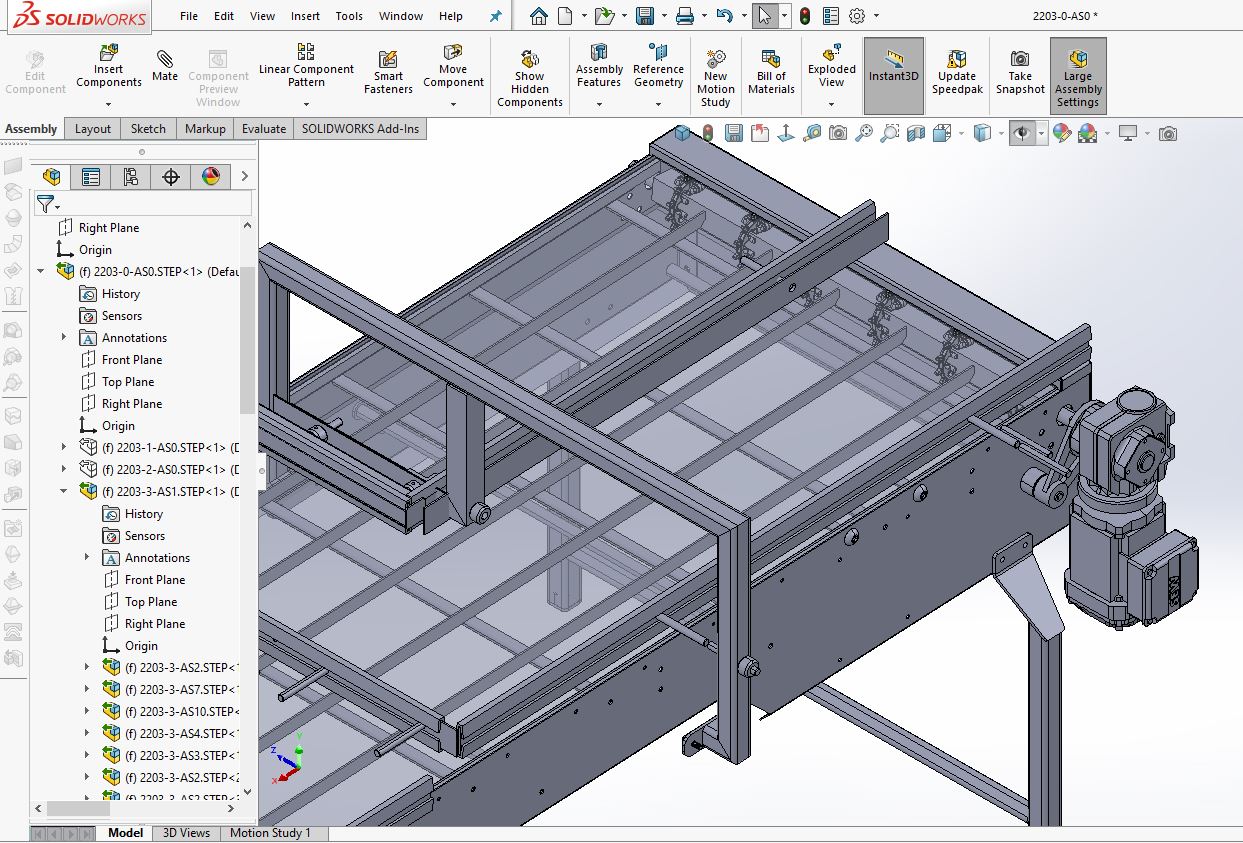Print the current document
Image resolution: width=1243 pixels, height=843 pixels.
pyautogui.click(x=684, y=16)
